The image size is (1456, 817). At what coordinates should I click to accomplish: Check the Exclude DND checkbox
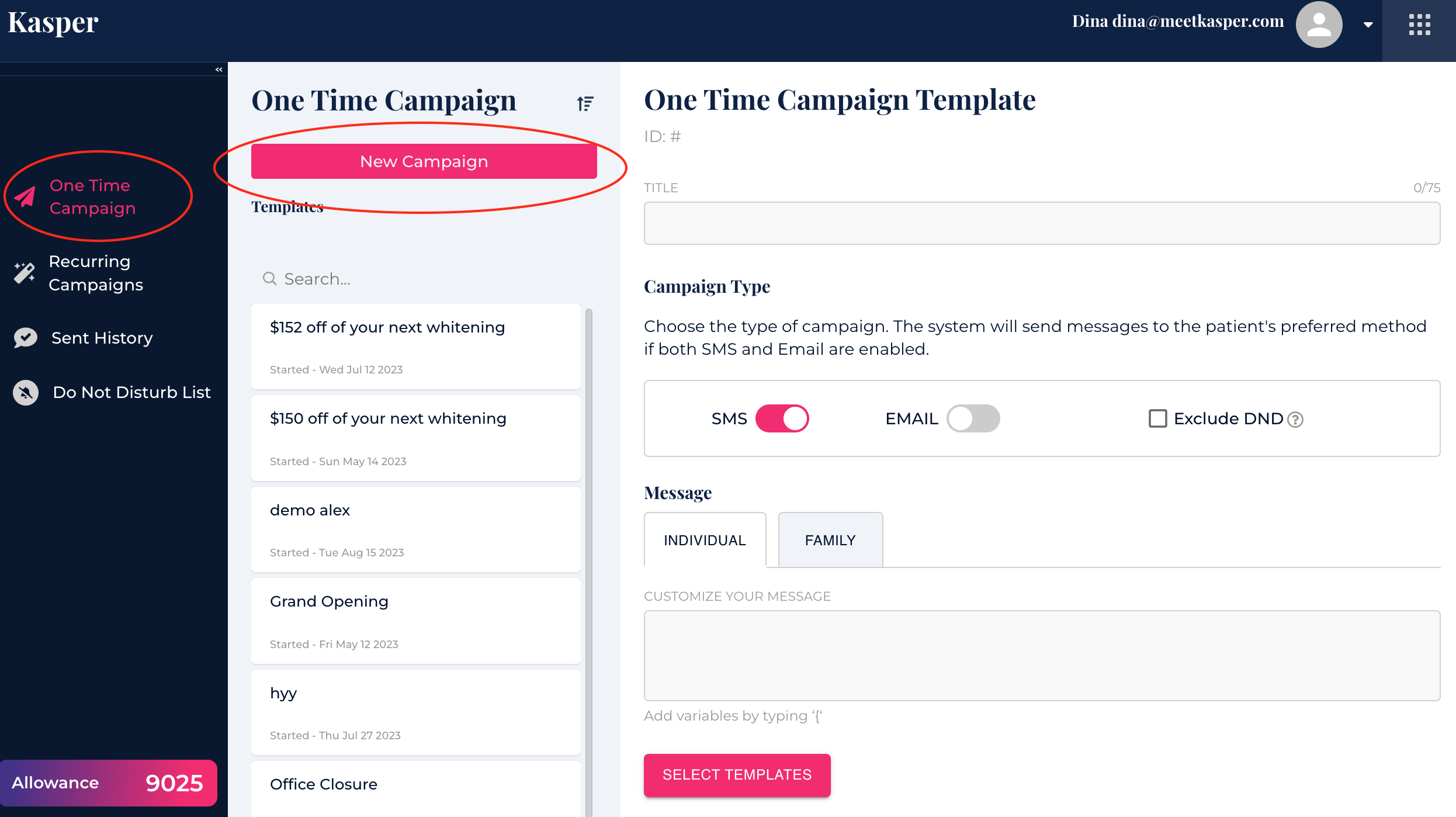1157,418
